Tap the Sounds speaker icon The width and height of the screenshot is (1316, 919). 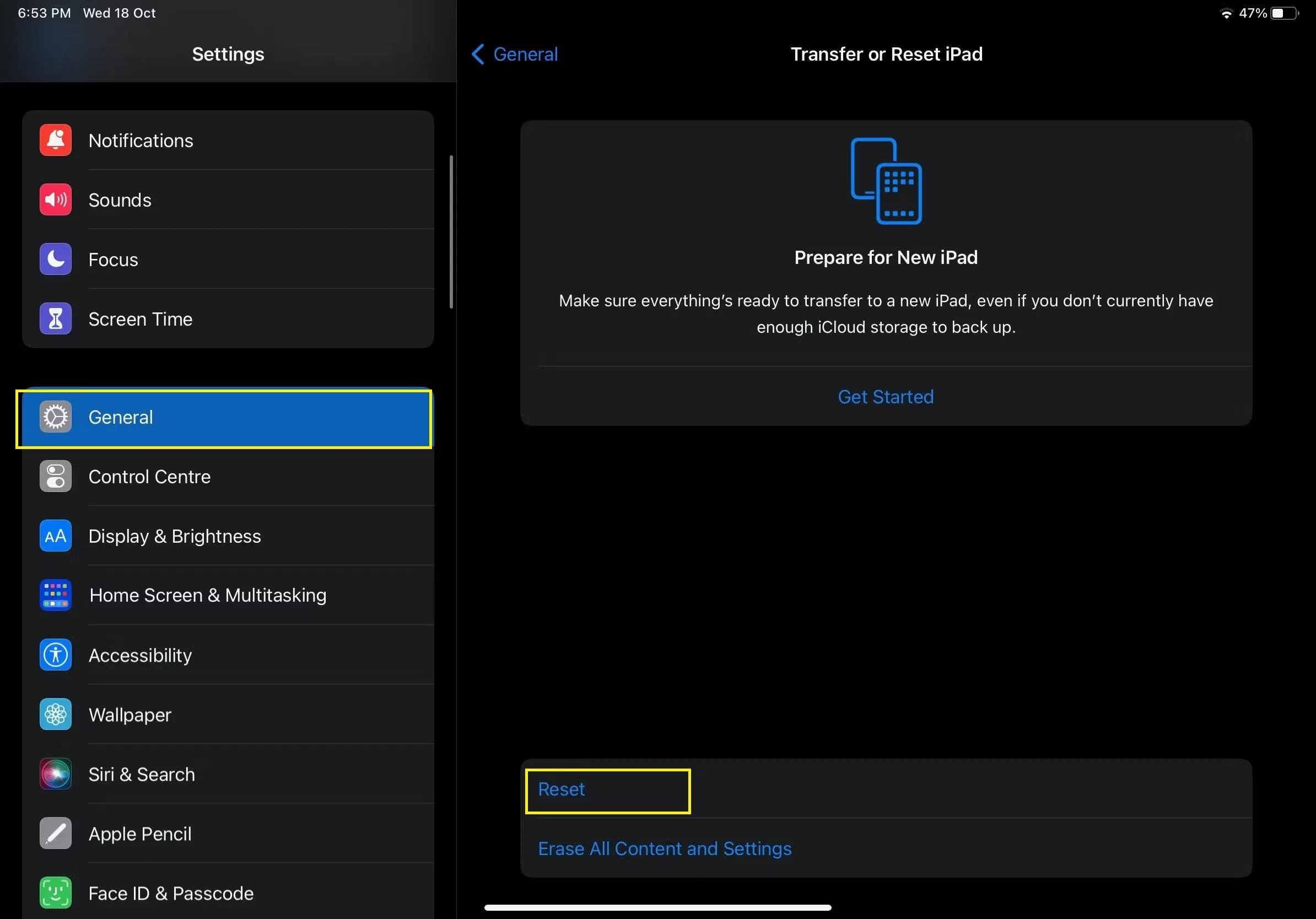[x=56, y=200]
